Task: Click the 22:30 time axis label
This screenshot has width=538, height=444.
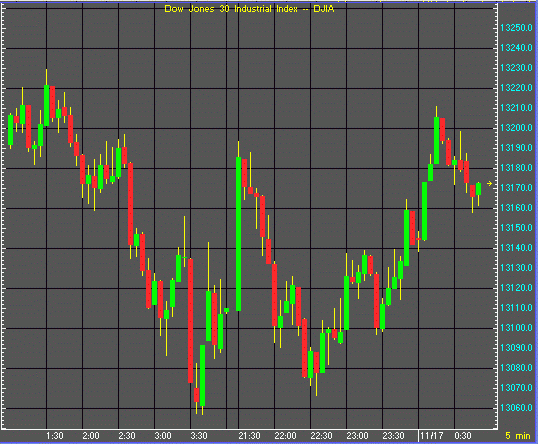Action: (x=321, y=436)
